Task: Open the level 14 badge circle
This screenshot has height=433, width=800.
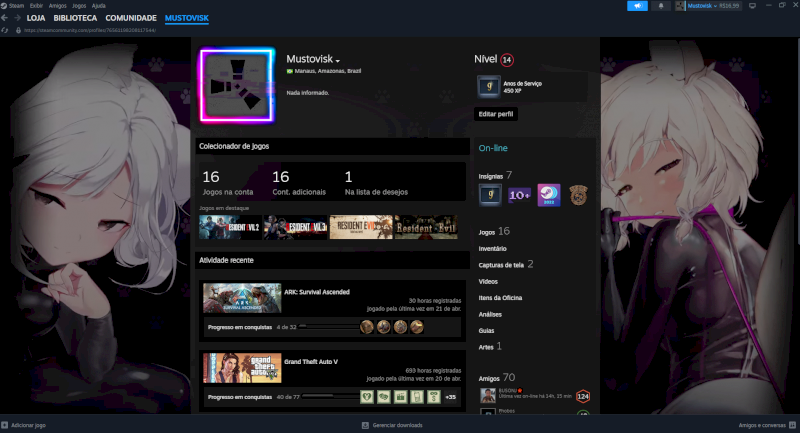Action: 507,60
